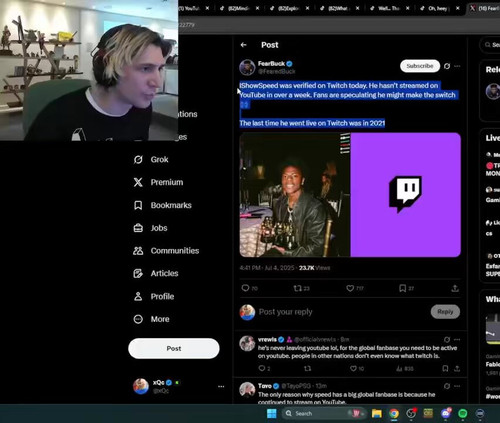Open more options on vrewls reply
Viewport: 500px width, 423px height.
[x=457, y=339]
